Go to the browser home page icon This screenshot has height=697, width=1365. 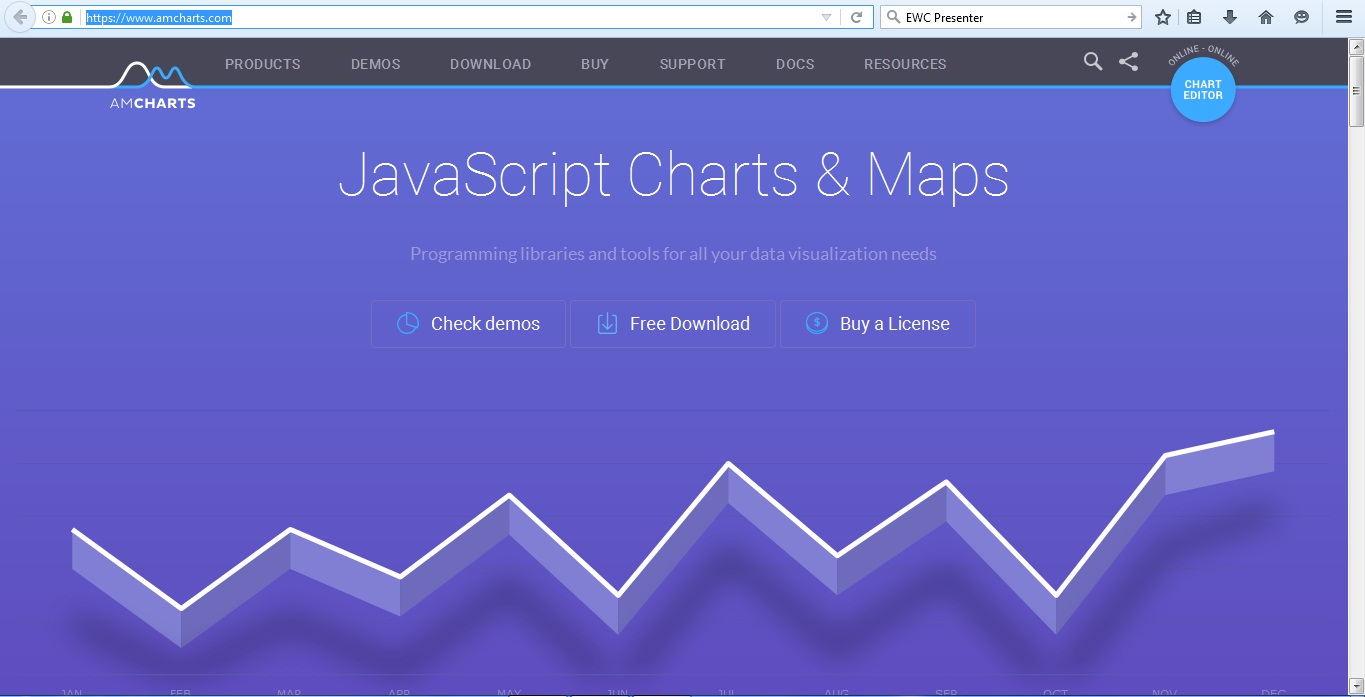pyautogui.click(x=1266, y=17)
